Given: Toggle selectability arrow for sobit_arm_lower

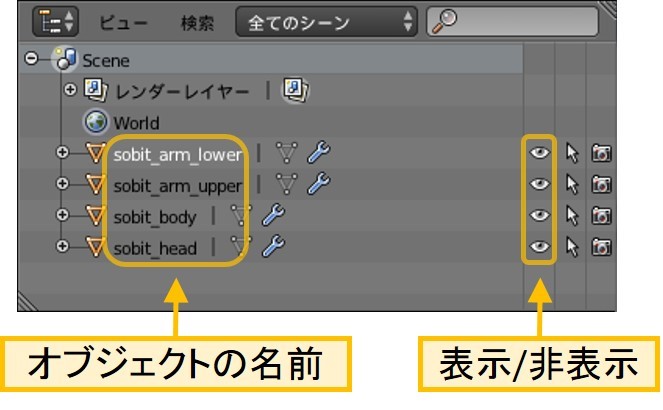Looking at the screenshot, I should pos(573,154).
